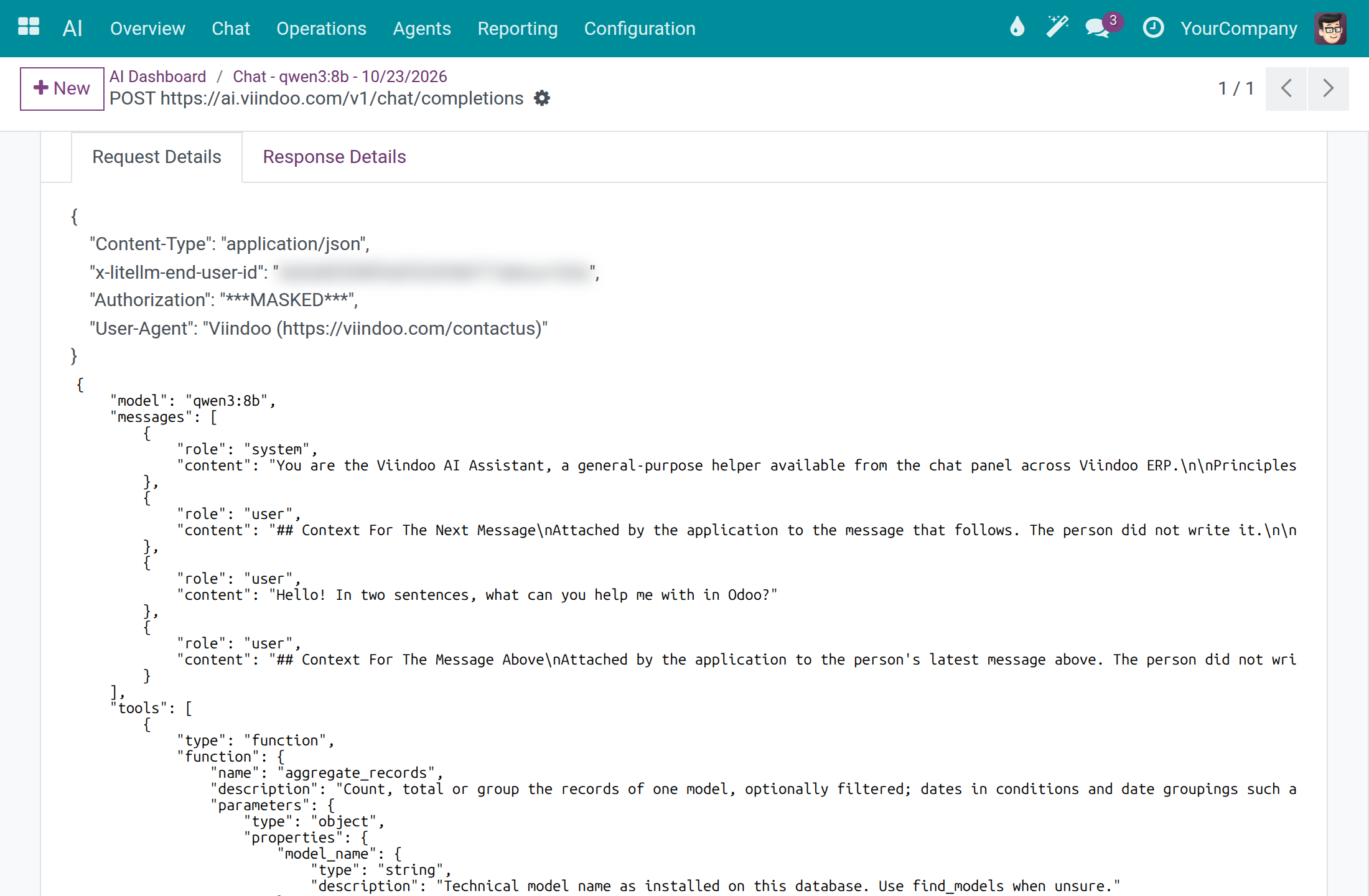Open the Configuration menu
The width and height of the screenshot is (1369, 896).
pyautogui.click(x=640, y=29)
